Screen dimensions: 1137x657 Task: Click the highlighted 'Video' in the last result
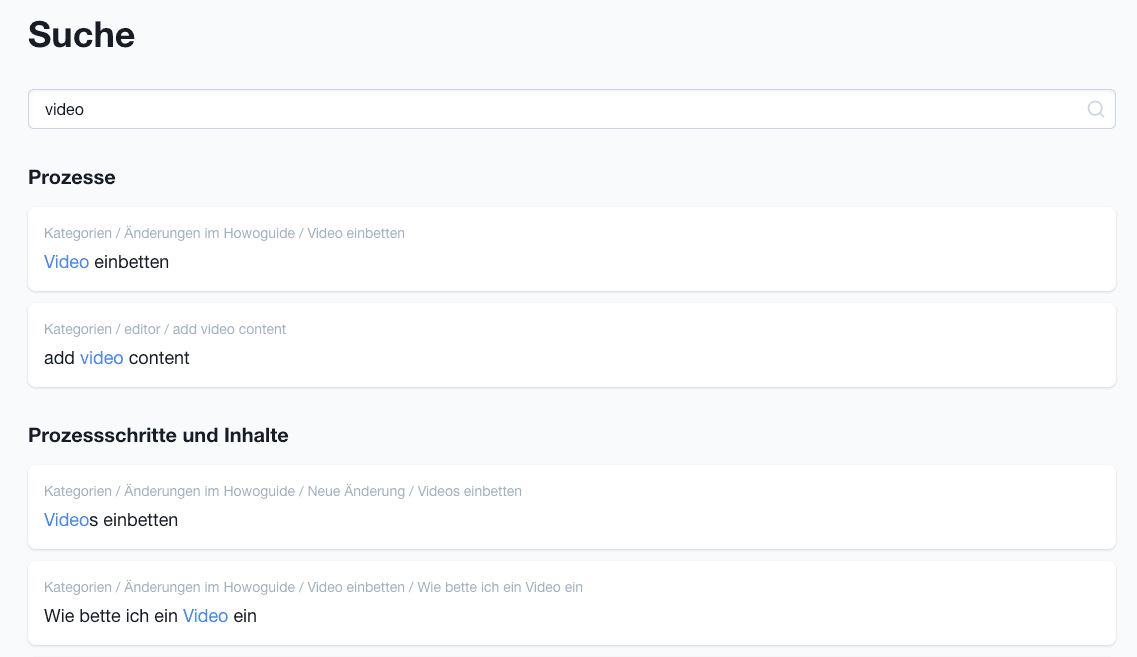pyautogui.click(x=205, y=616)
